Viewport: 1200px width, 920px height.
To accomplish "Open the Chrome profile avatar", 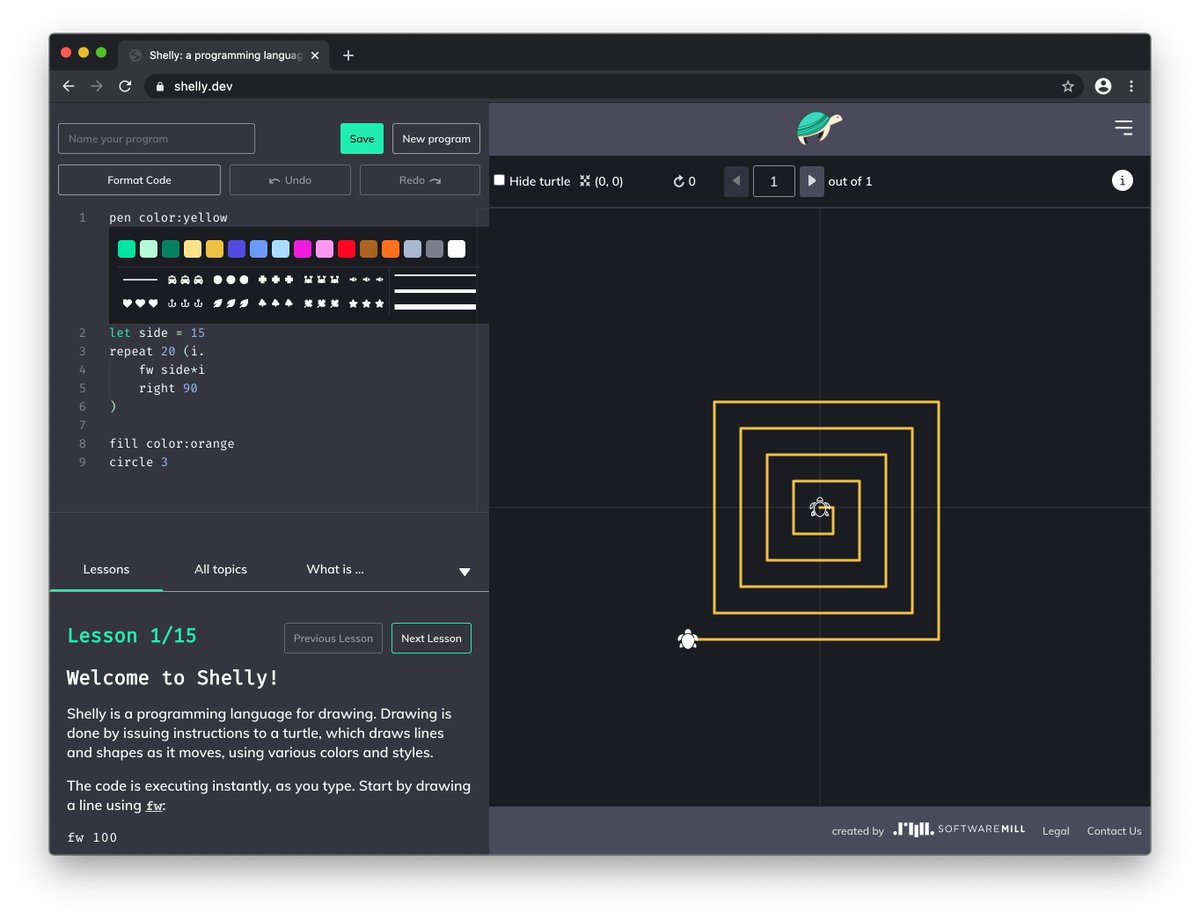I will pyautogui.click(x=1103, y=87).
